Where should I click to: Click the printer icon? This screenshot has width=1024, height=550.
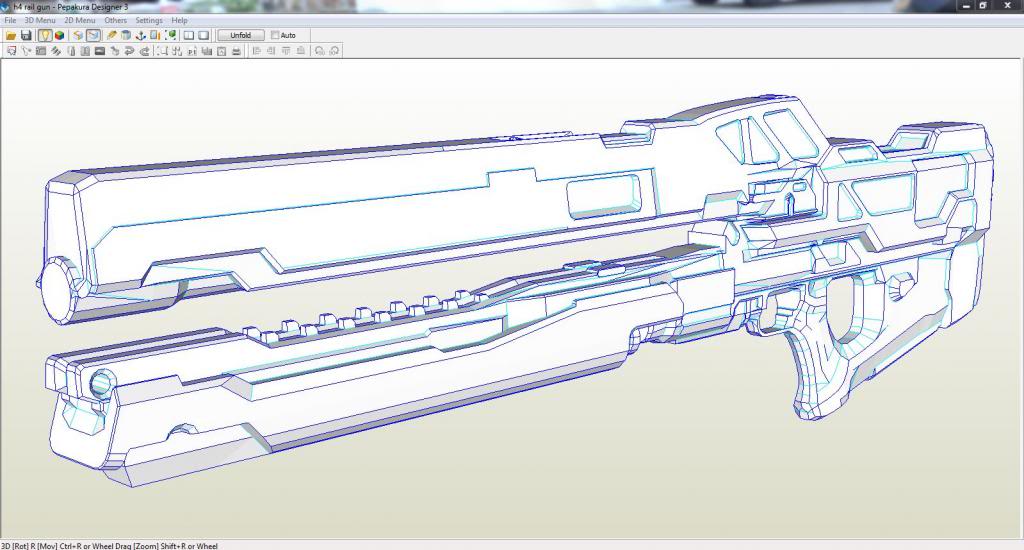coord(236,51)
